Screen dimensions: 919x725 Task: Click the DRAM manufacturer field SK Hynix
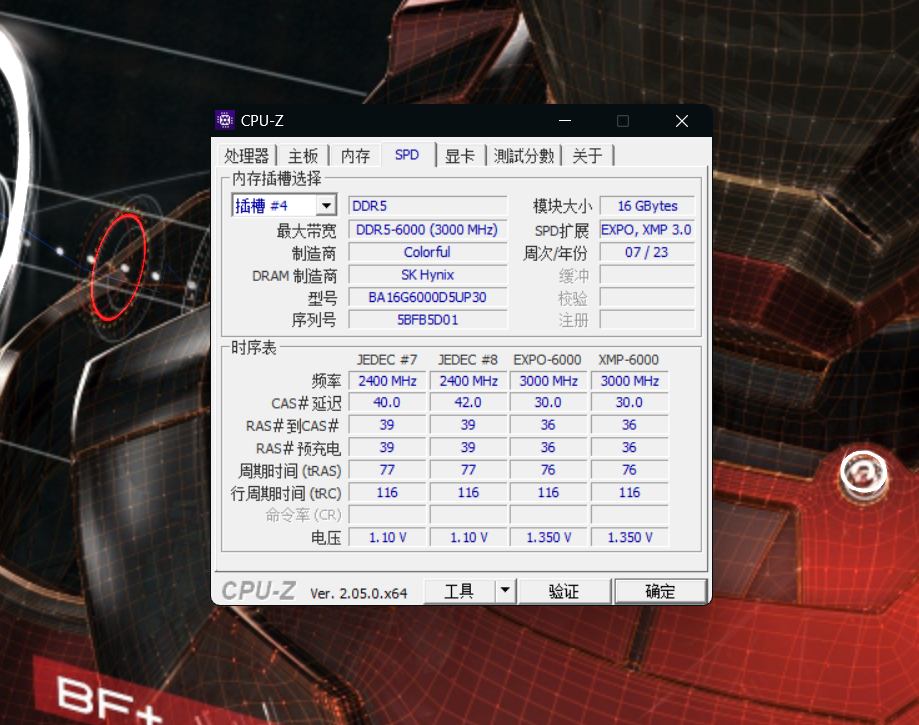click(427, 275)
